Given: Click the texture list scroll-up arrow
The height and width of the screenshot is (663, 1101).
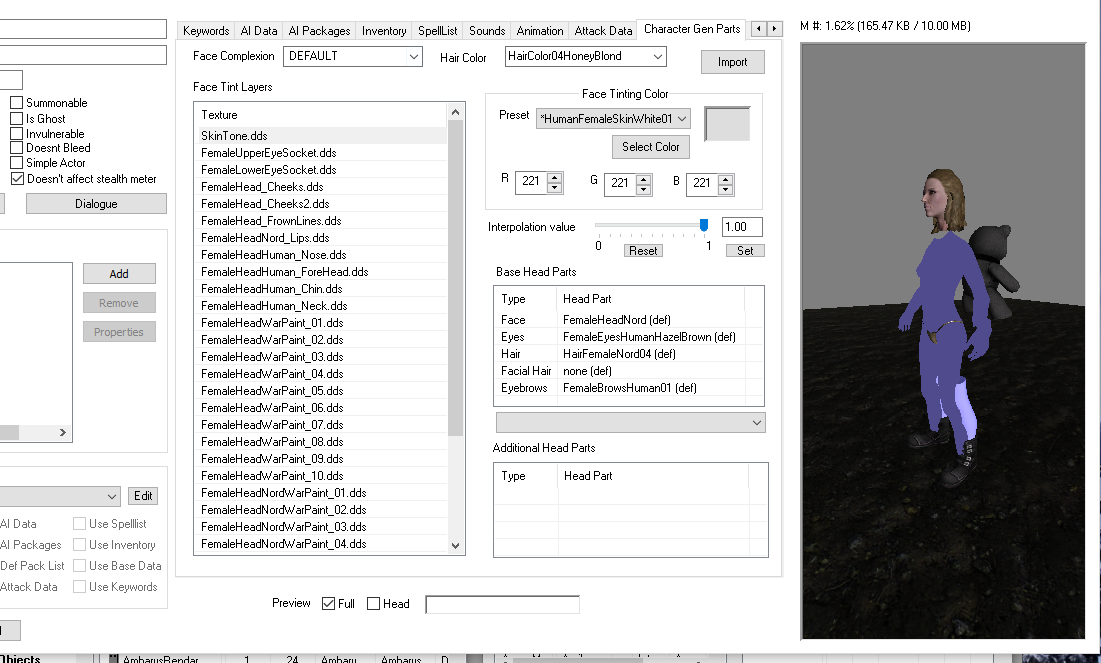Looking at the screenshot, I should point(455,112).
